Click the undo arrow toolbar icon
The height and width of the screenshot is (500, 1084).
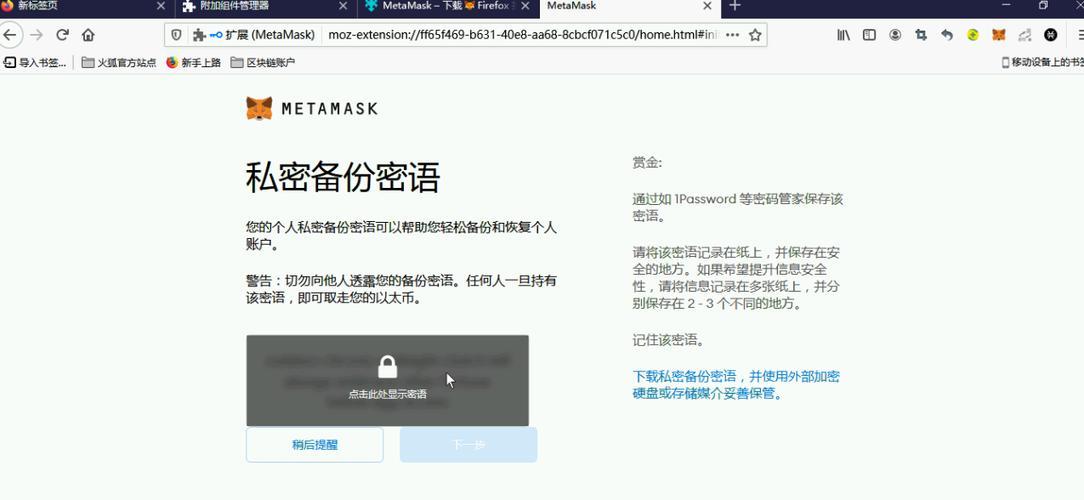click(947, 35)
